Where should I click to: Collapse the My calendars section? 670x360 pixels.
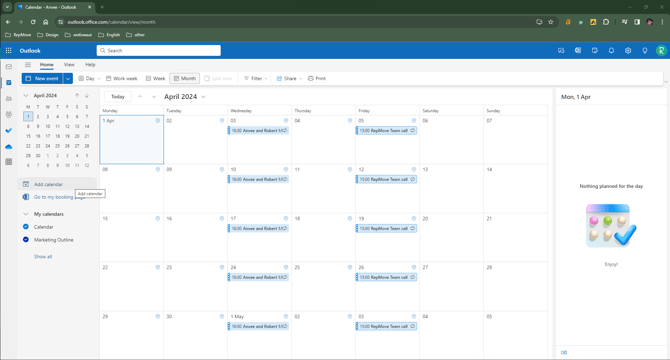click(26, 214)
